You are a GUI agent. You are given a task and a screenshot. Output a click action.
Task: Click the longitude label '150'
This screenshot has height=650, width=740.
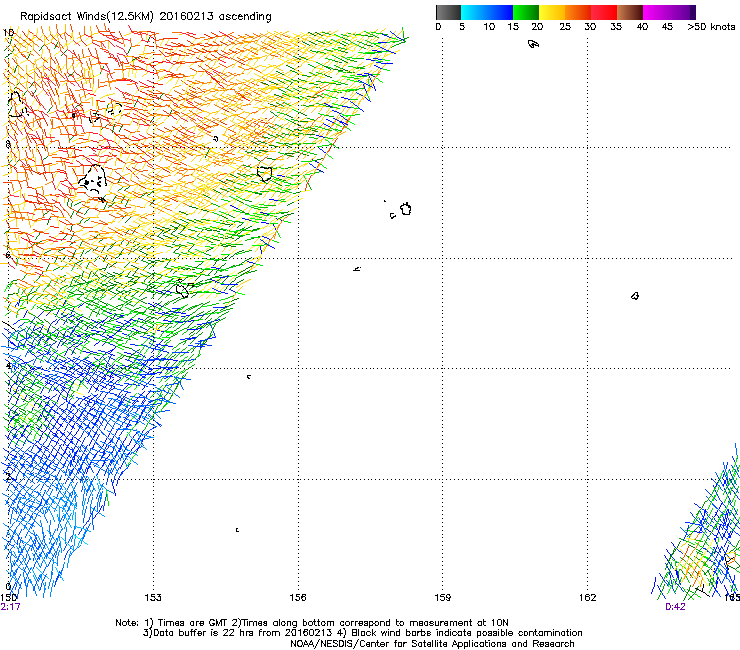pyautogui.click(x=9, y=598)
